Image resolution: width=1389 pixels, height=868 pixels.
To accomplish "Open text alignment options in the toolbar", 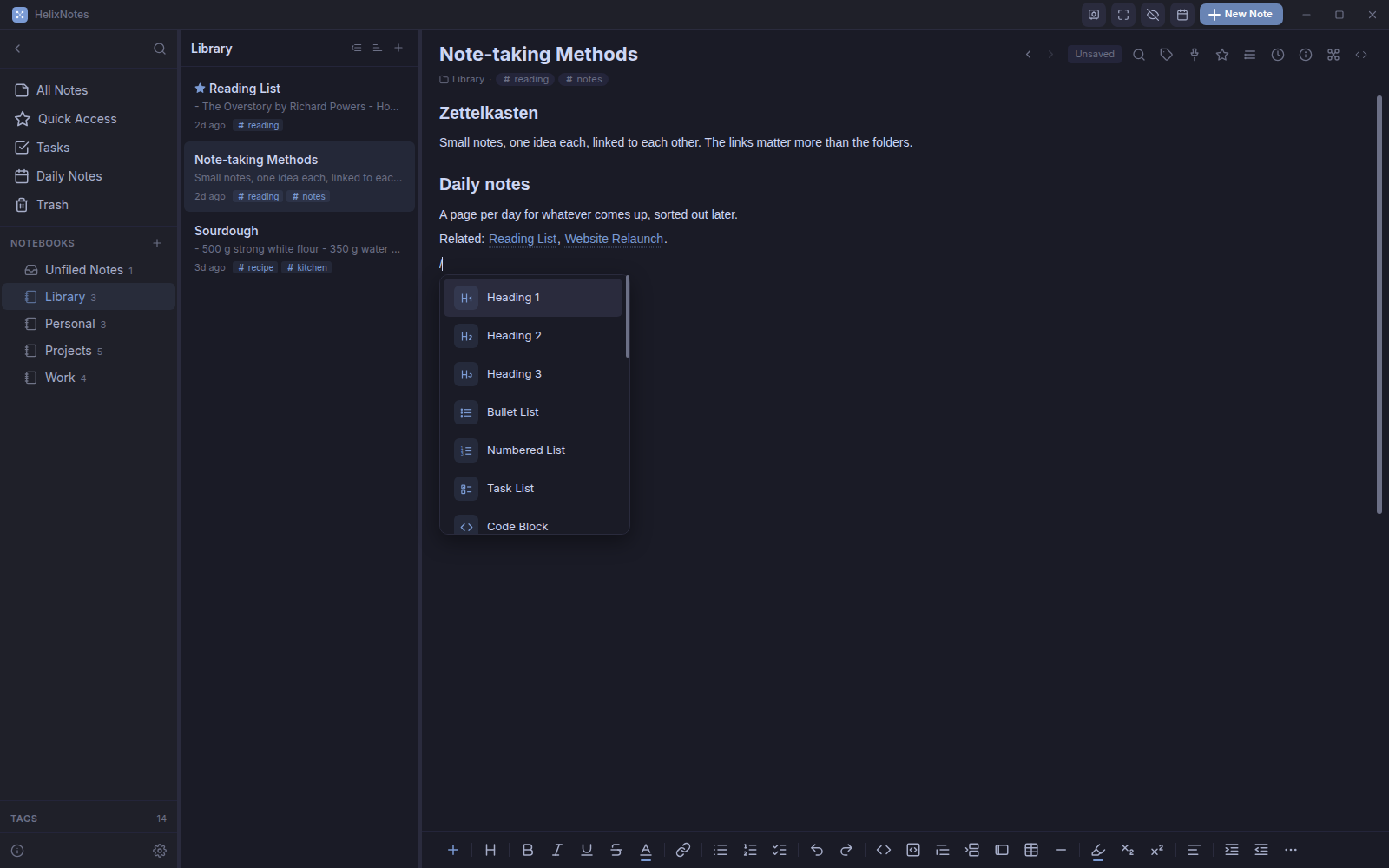I will click(x=1195, y=850).
